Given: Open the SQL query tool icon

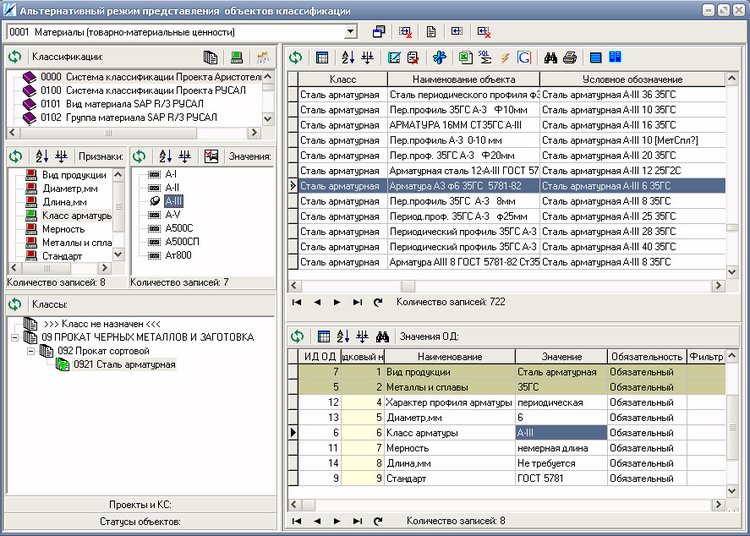Looking at the screenshot, I should [x=484, y=58].
